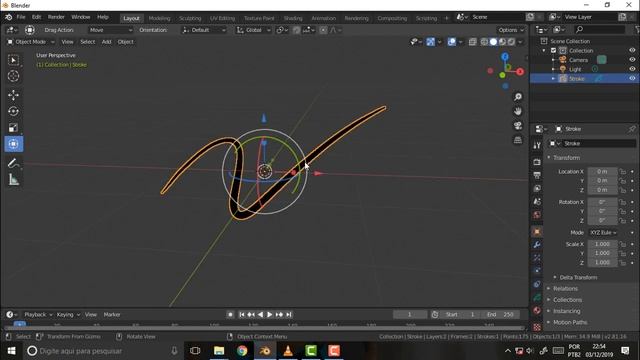Screen dimensions: 640x360
Task: Open the Global transform orientation dropdown
Action: click(x=253, y=30)
